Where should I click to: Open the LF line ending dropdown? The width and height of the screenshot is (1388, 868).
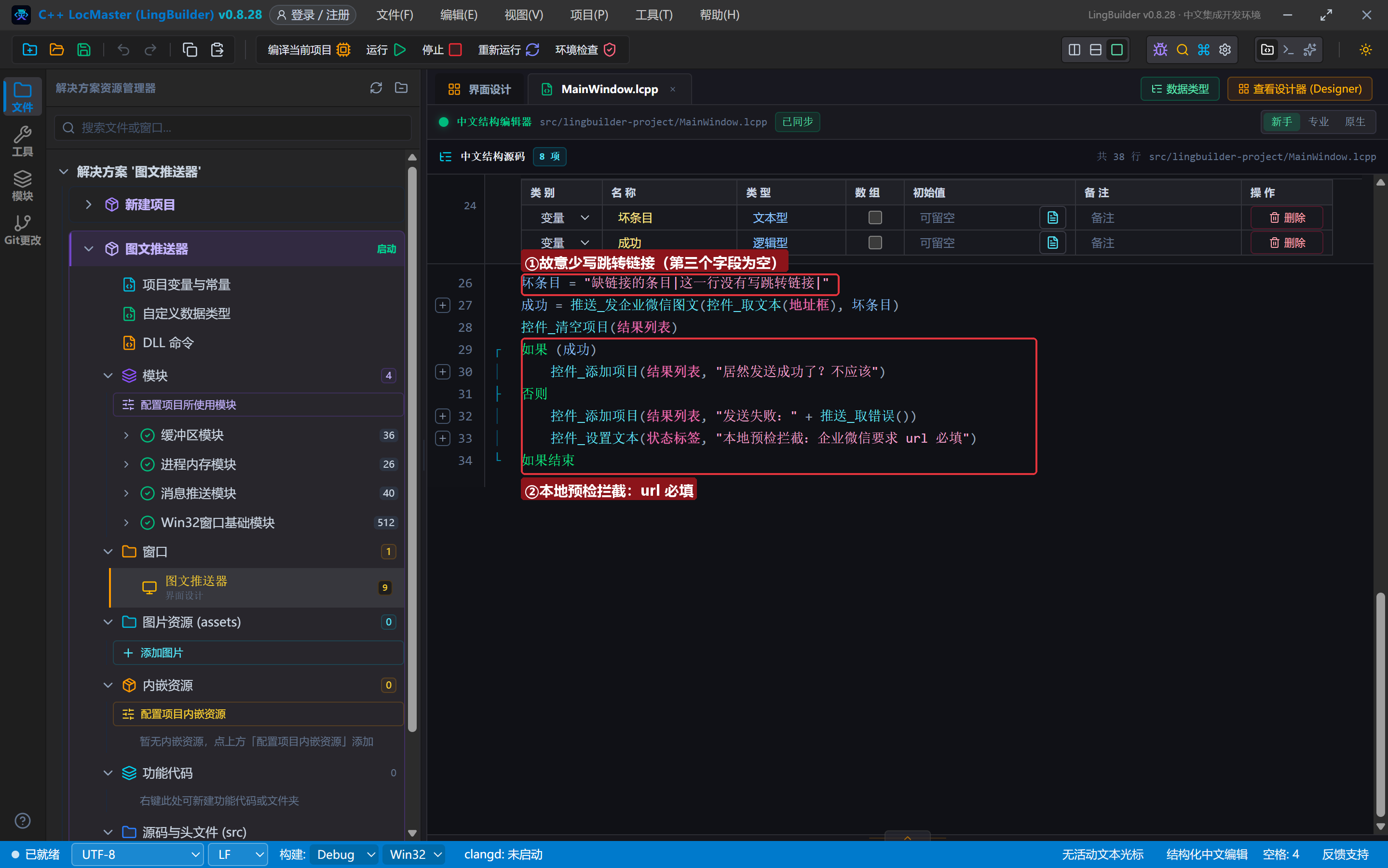click(238, 854)
